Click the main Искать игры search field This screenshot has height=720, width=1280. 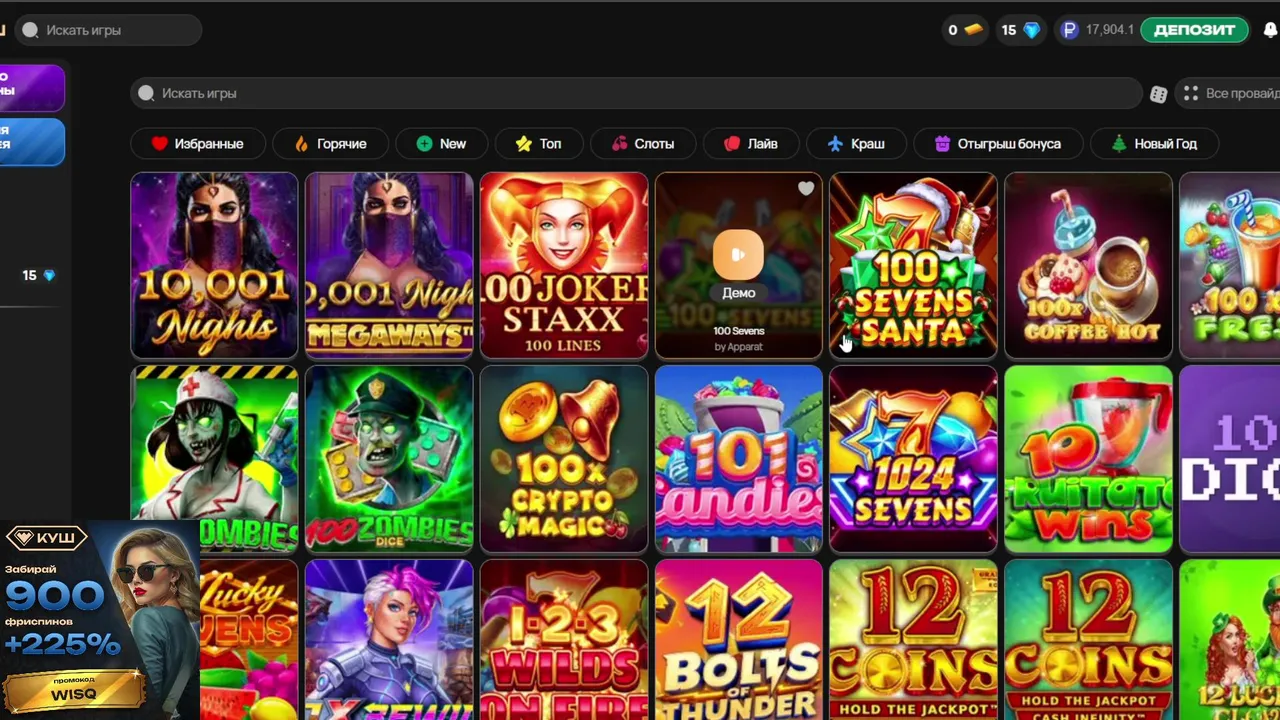point(636,93)
